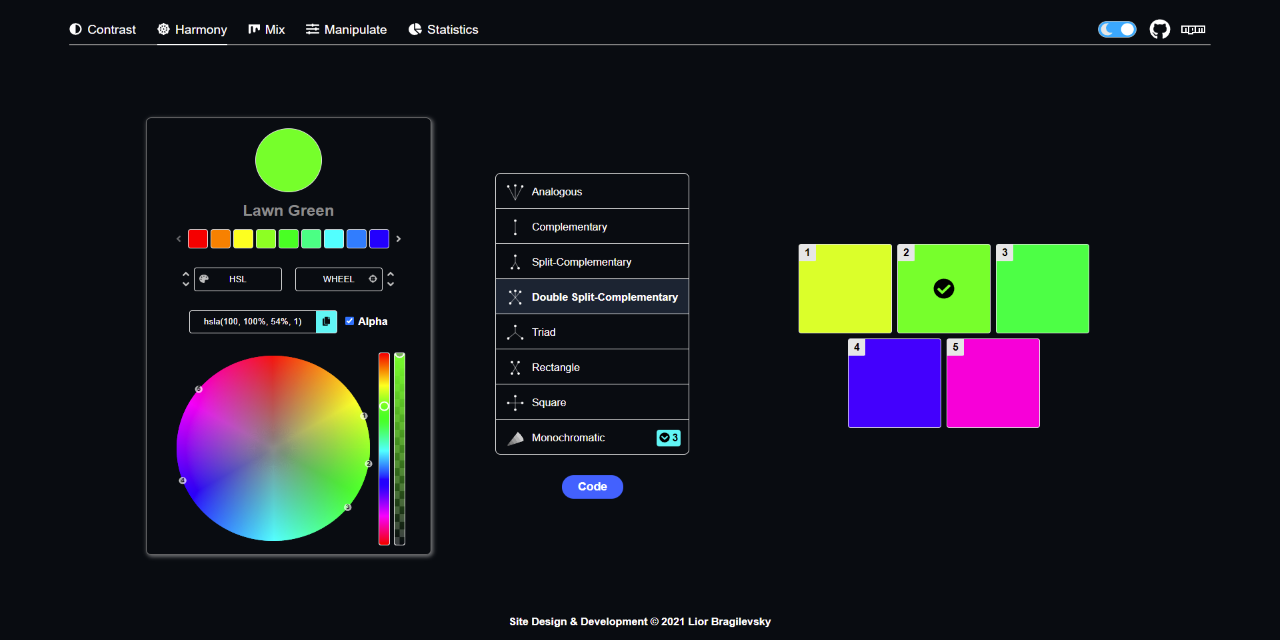Click the checkmark on swatch 2
1280x640 pixels.
pyautogui.click(x=942, y=289)
